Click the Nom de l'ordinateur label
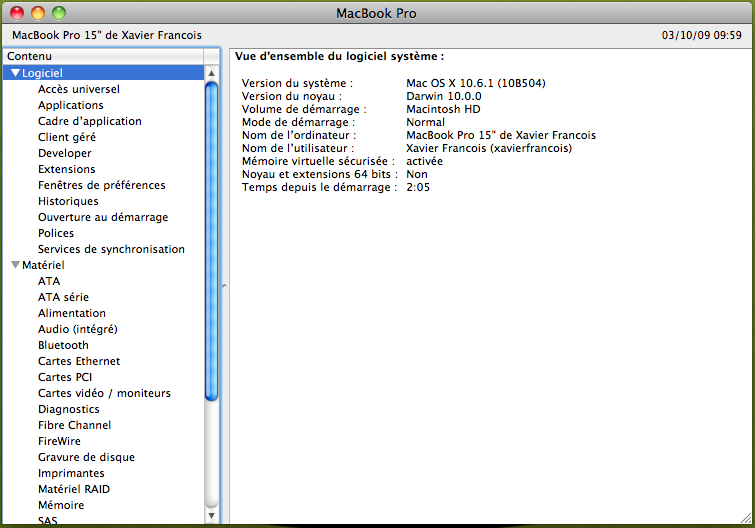Screen dimensions: 755x528 pos(299,135)
